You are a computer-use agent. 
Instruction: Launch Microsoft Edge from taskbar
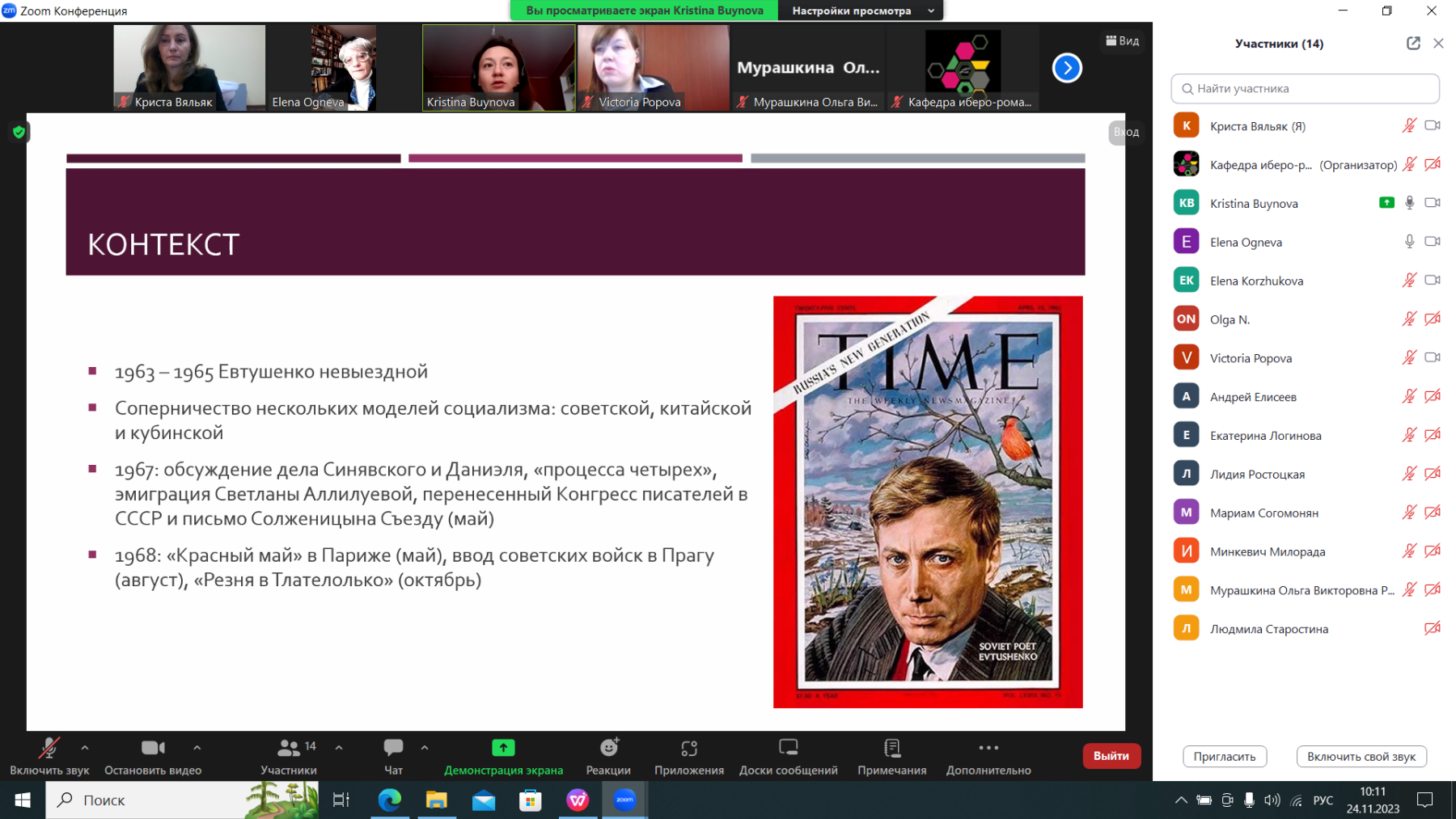[x=390, y=800]
